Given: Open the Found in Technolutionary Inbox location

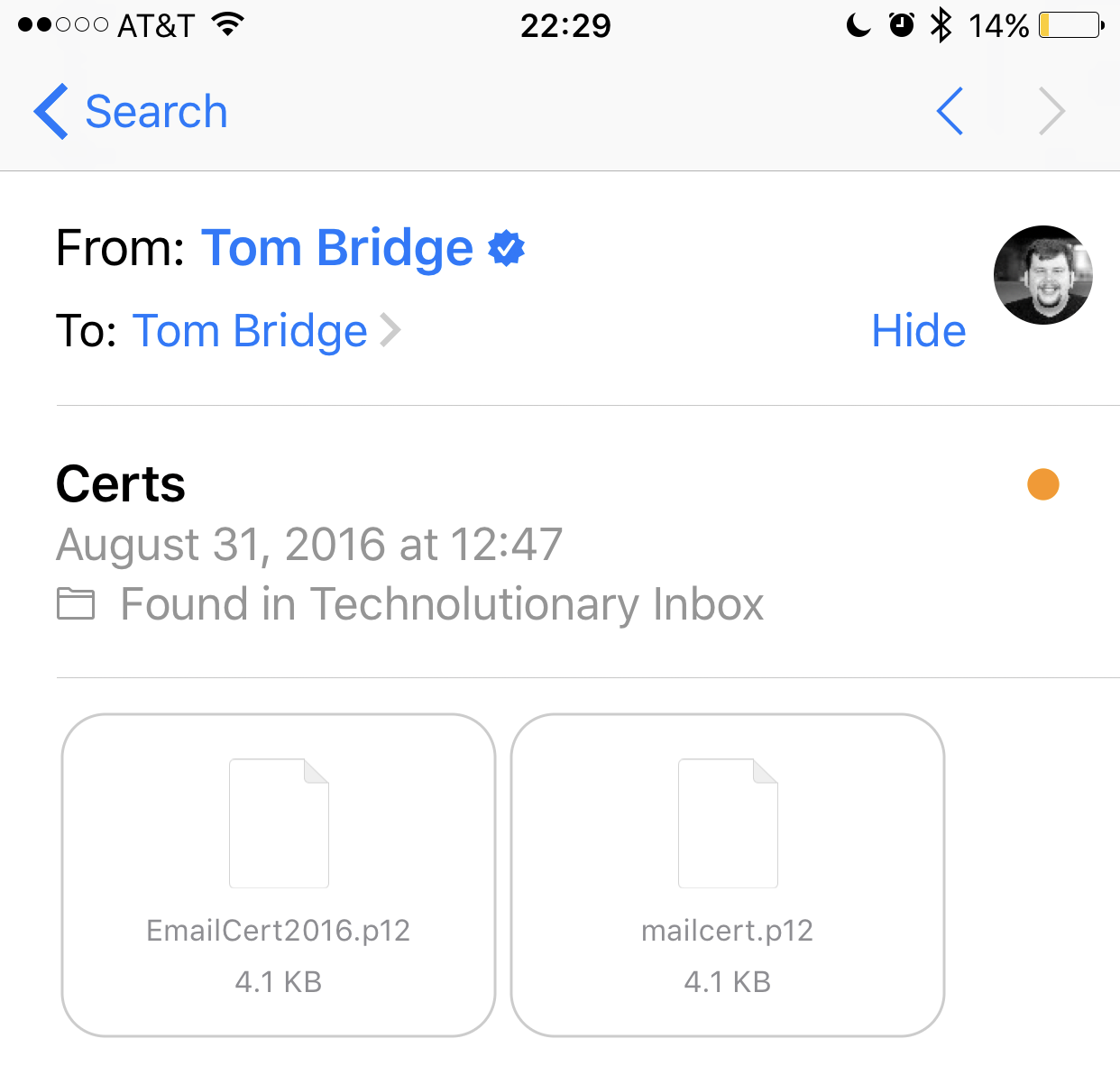Looking at the screenshot, I should tap(442, 604).
